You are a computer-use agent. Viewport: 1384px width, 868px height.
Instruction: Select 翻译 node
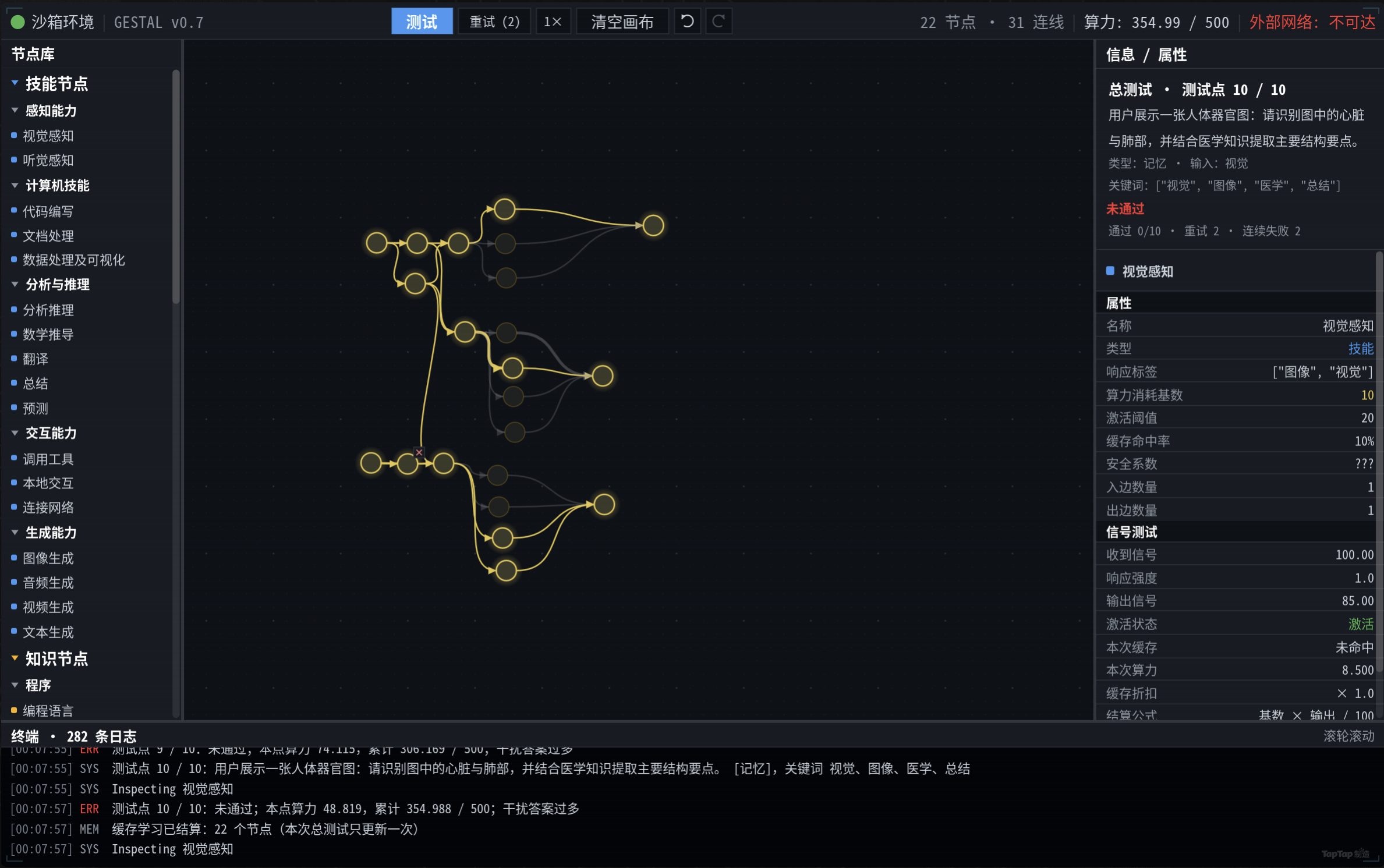[35, 359]
